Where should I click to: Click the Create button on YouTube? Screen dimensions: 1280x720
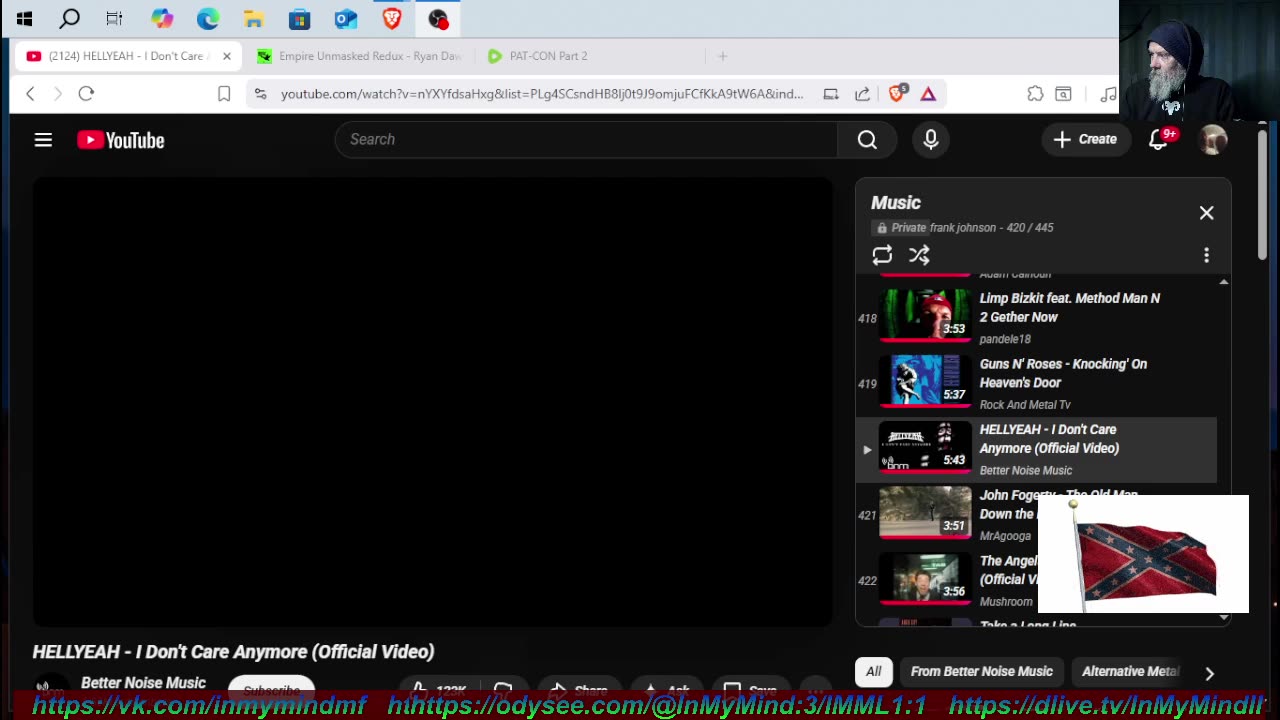[1085, 140]
